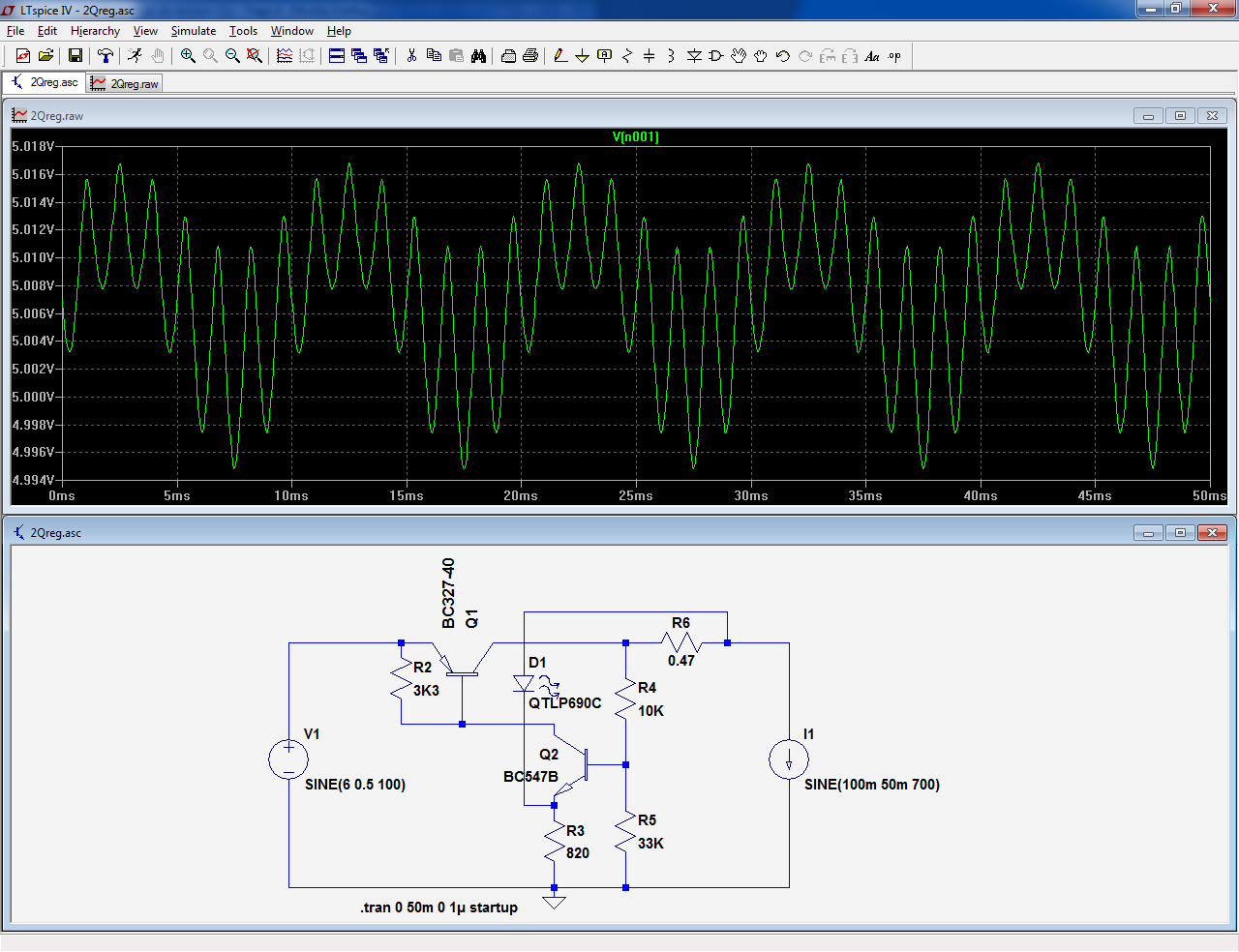Click the Zoom In magnifier icon
Screen dimensions: 1239x952
pos(188,56)
